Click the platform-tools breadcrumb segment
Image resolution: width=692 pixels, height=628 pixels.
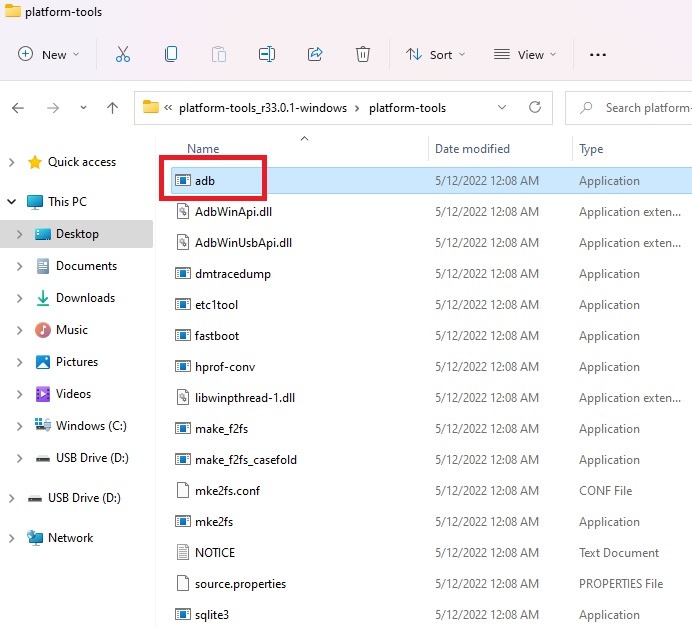(x=407, y=108)
